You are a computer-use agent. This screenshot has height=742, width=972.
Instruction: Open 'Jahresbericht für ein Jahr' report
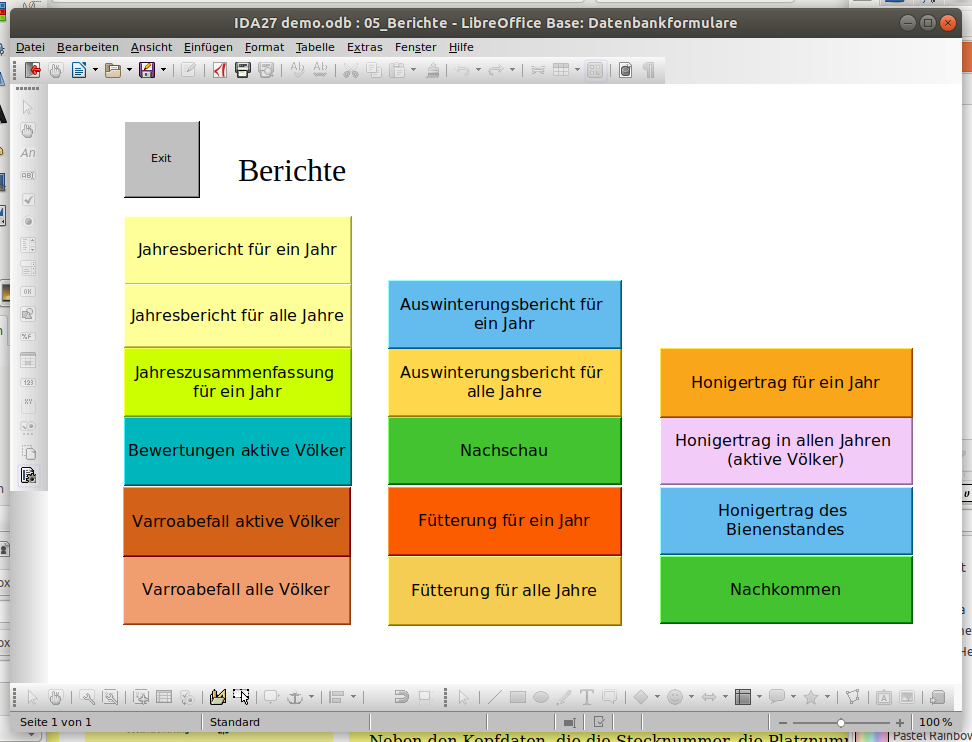pyautogui.click(x=237, y=250)
